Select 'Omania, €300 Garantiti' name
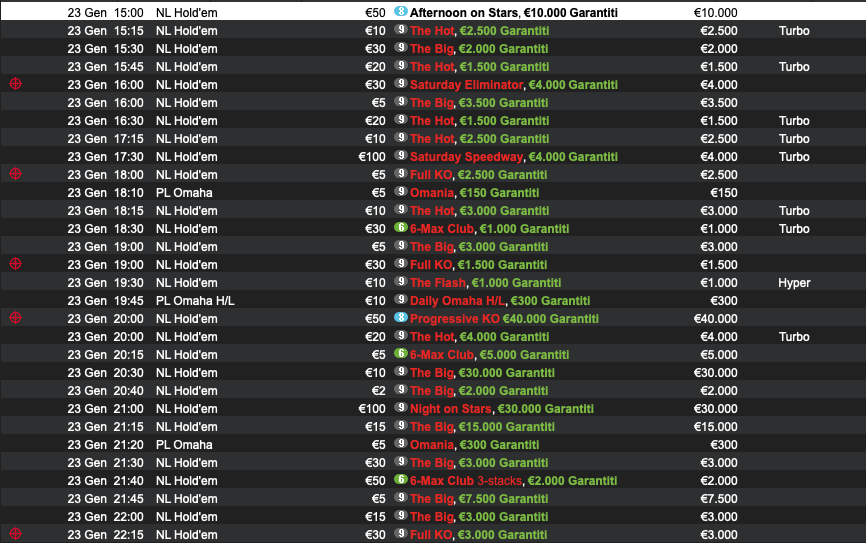Image resolution: width=866 pixels, height=543 pixels. 474,445
